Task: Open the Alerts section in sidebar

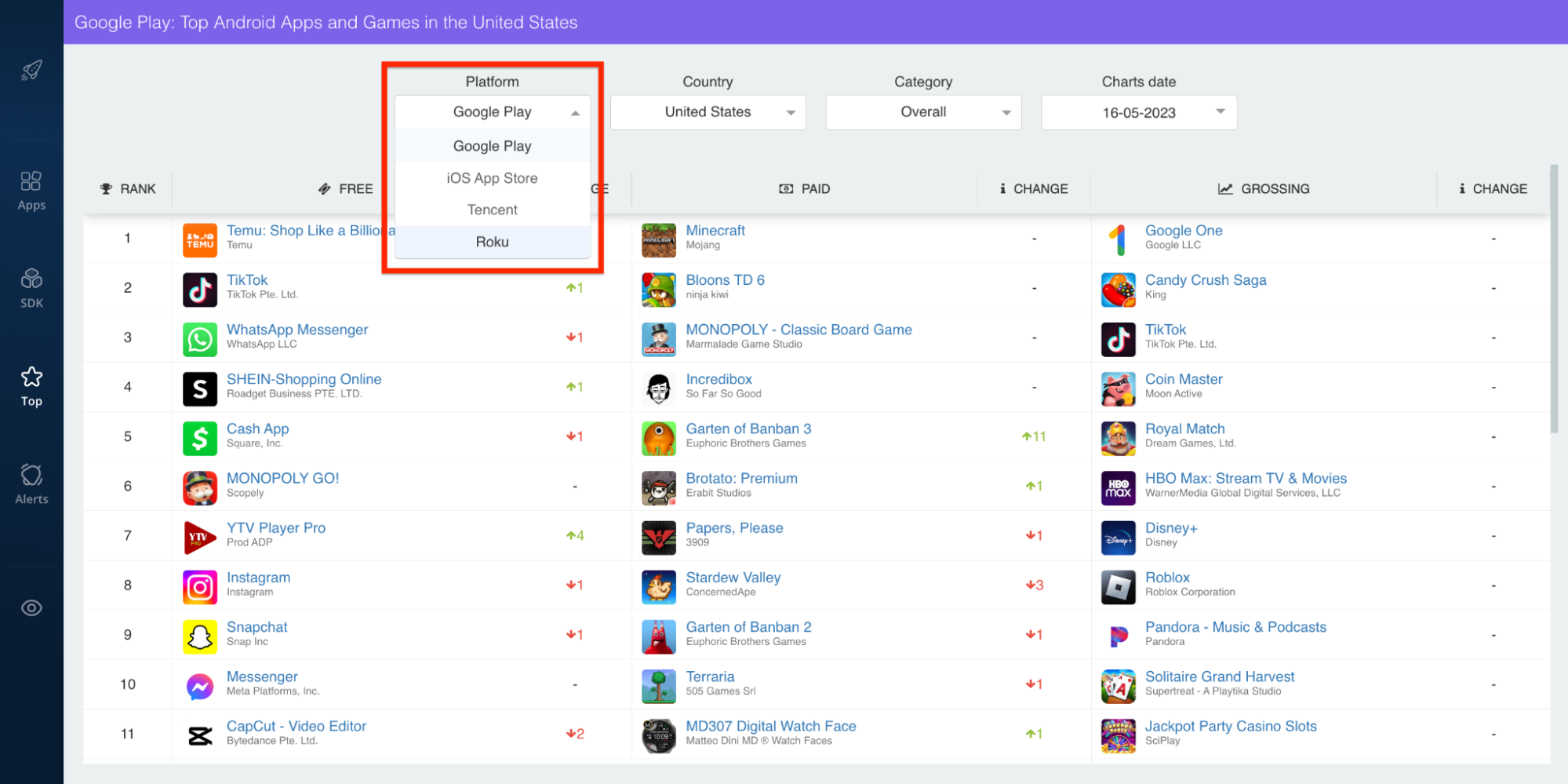Action: pyautogui.click(x=31, y=484)
